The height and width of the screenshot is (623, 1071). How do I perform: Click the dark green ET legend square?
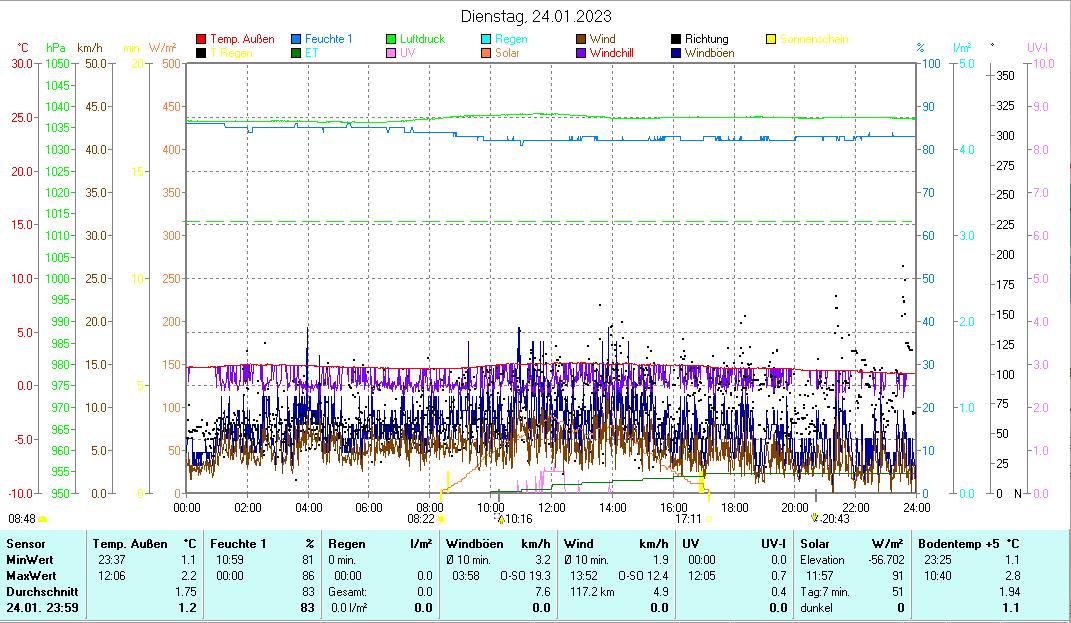[x=296, y=53]
